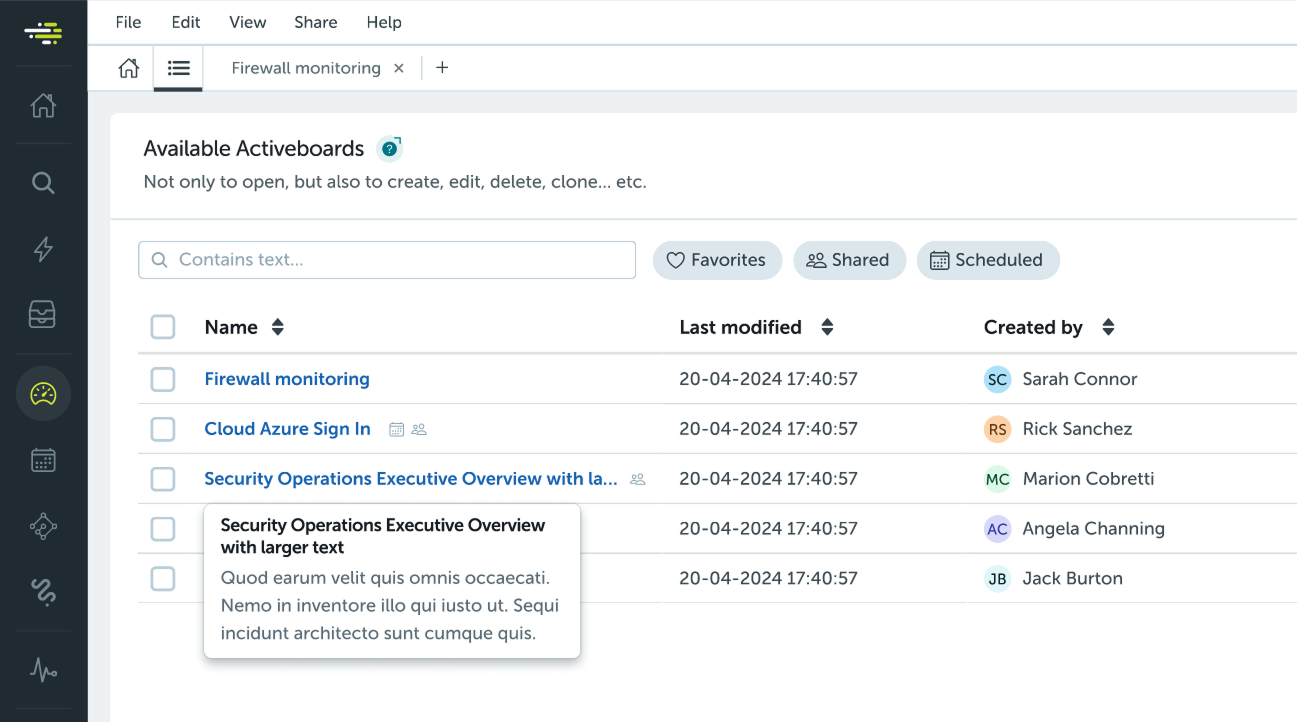
Task: Sort by Created by column arrows
Action: point(1108,327)
